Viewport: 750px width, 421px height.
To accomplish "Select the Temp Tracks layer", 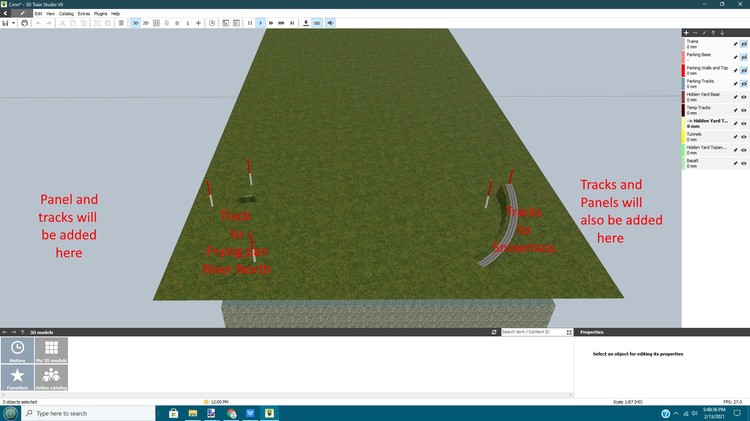I will pos(707,111).
